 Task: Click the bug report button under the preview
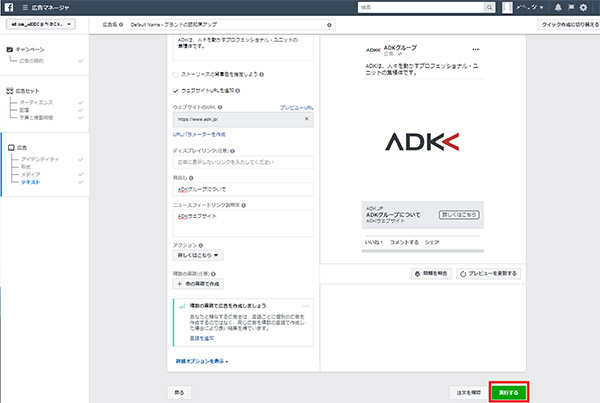pos(431,274)
